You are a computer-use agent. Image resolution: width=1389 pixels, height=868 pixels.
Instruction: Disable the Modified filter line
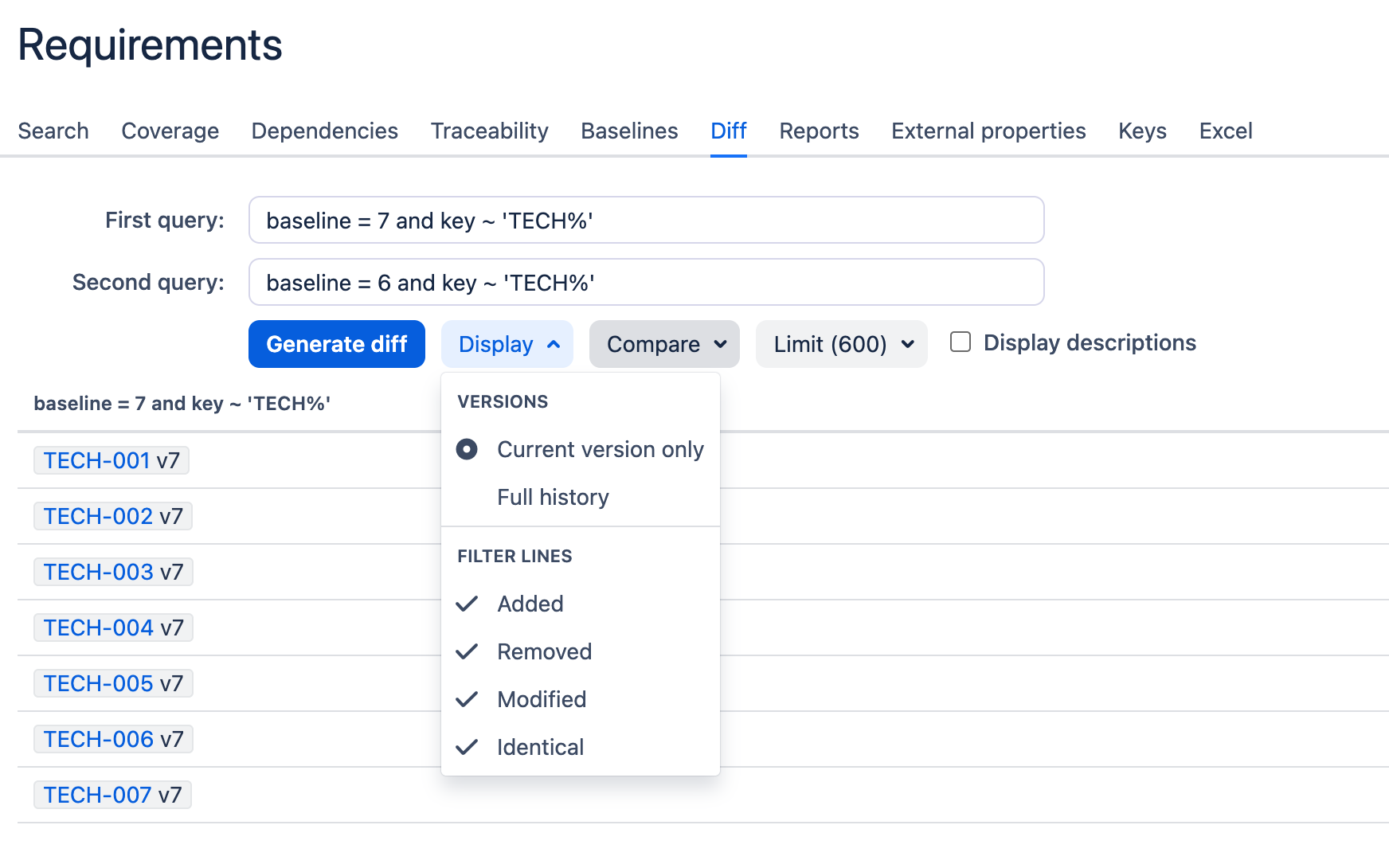[542, 700]
